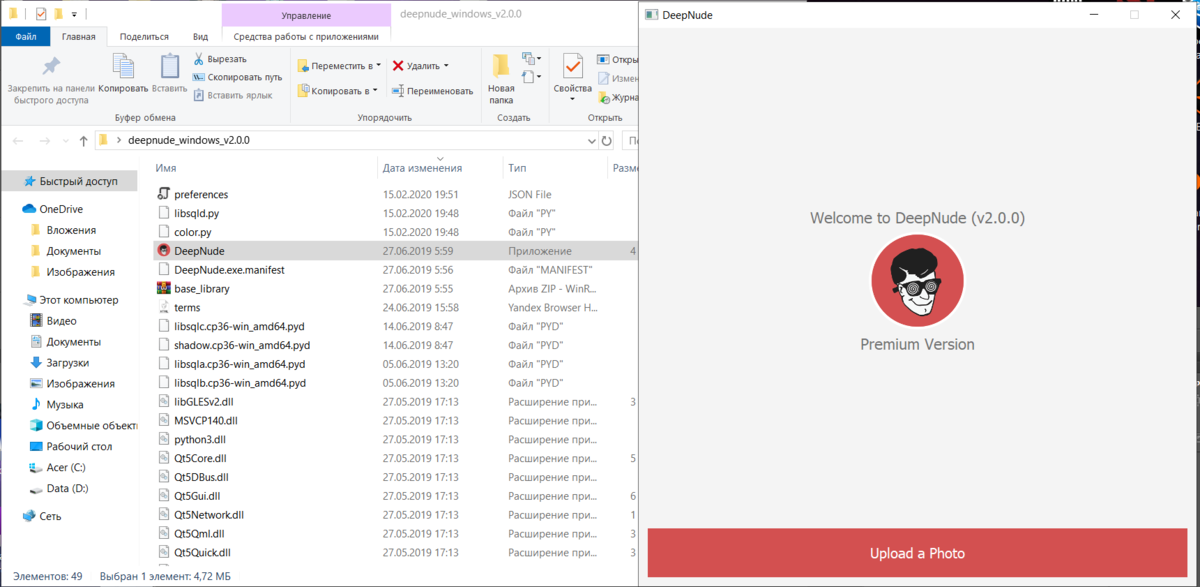Viewport: 1200px width, 587px height.
Task: Click the address bar path deepnude_windows_v2.0.0
Action: coord(189,140)
